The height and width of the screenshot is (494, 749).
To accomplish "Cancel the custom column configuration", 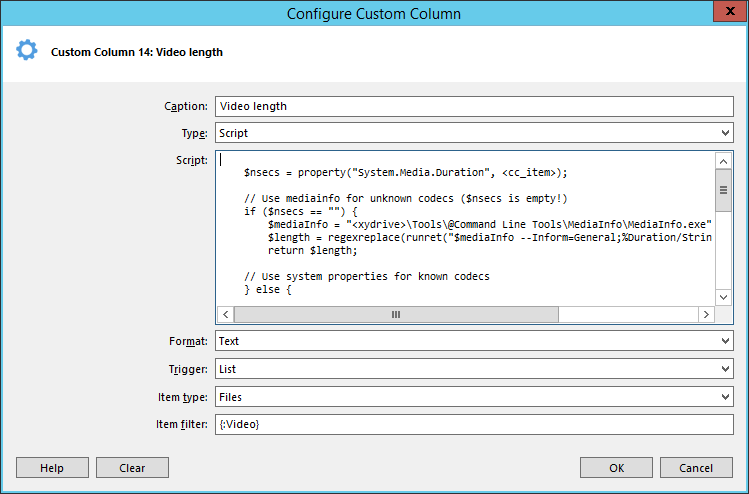I will [x=695, y=468].
